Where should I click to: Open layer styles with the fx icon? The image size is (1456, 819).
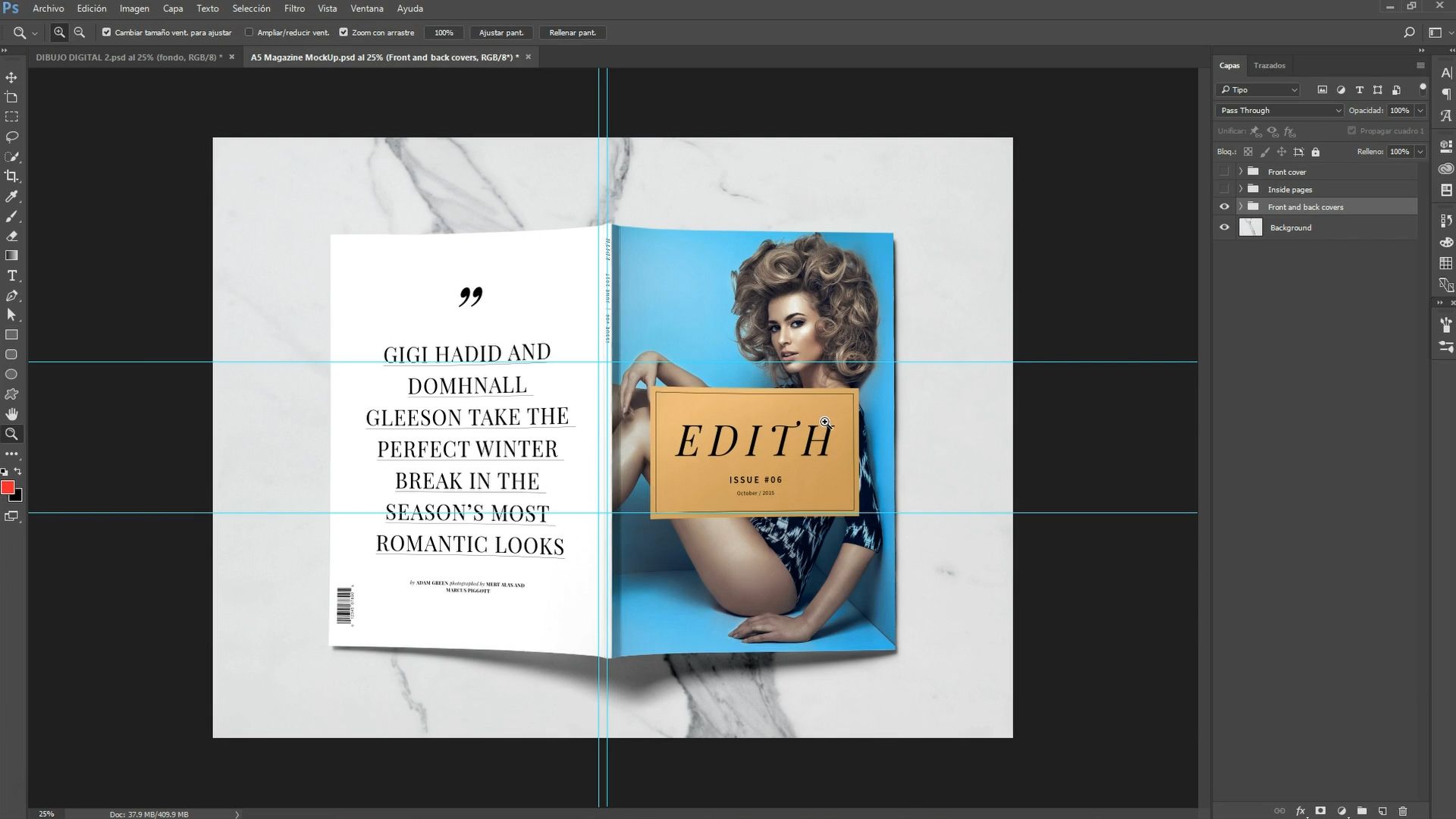[1300, 810]
